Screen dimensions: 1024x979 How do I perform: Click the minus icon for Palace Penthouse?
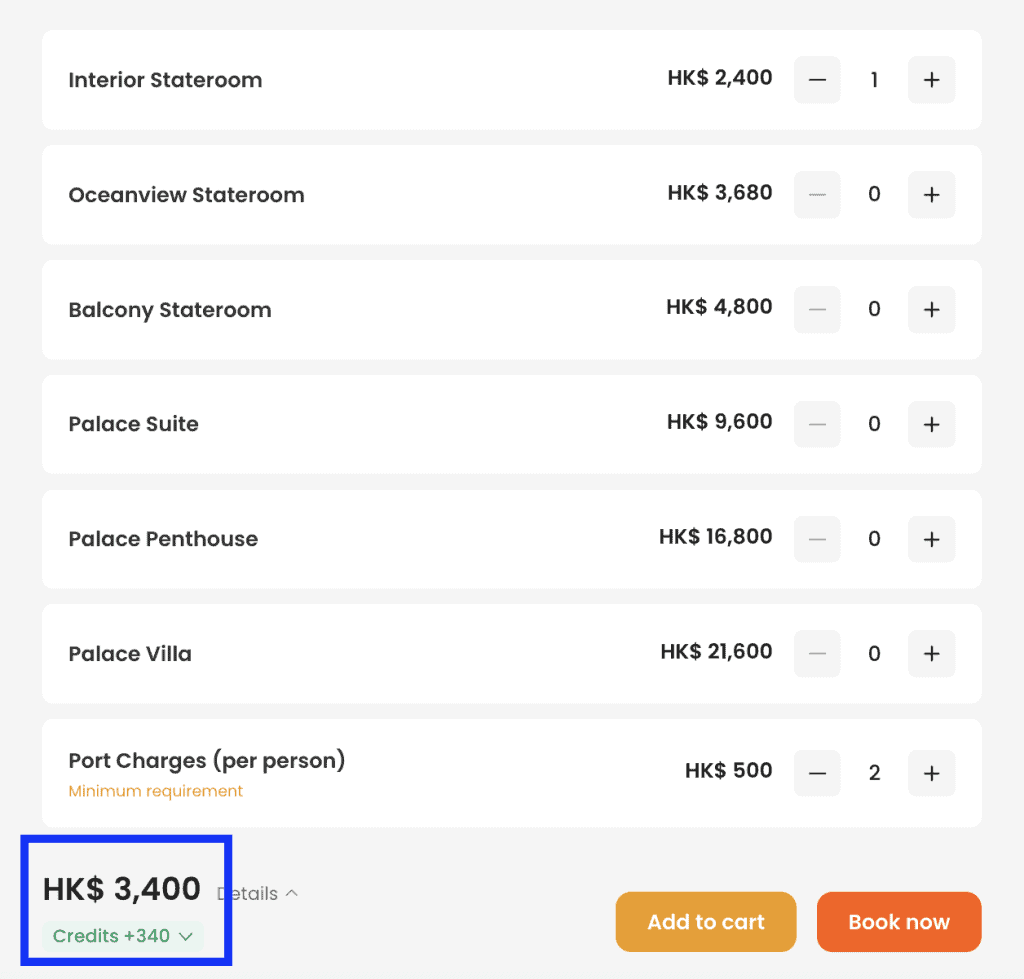click(817, 540)
